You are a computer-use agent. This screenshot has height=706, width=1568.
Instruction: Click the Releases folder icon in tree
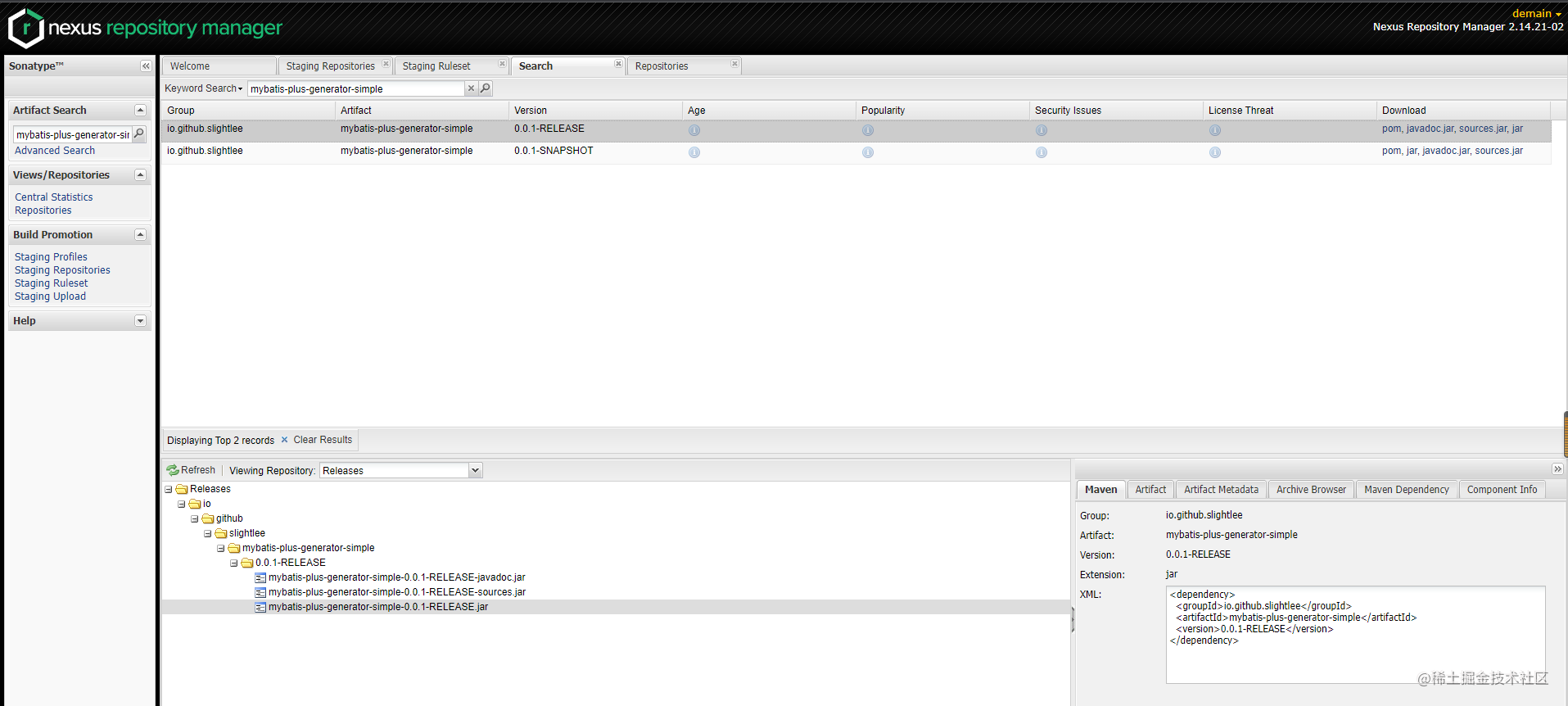(x=182, y=489)
